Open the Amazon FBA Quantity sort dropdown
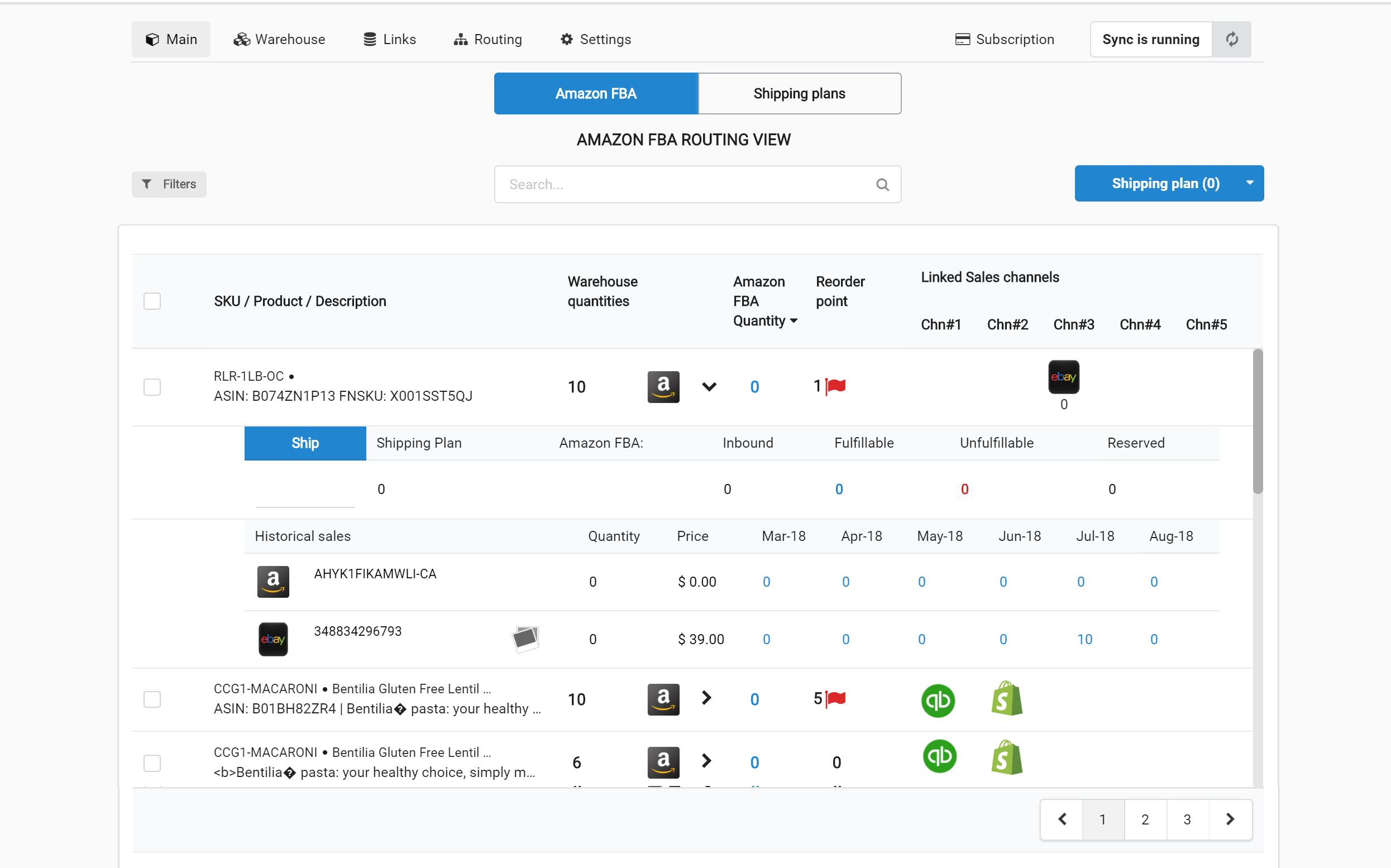 (x=794, y=321)
